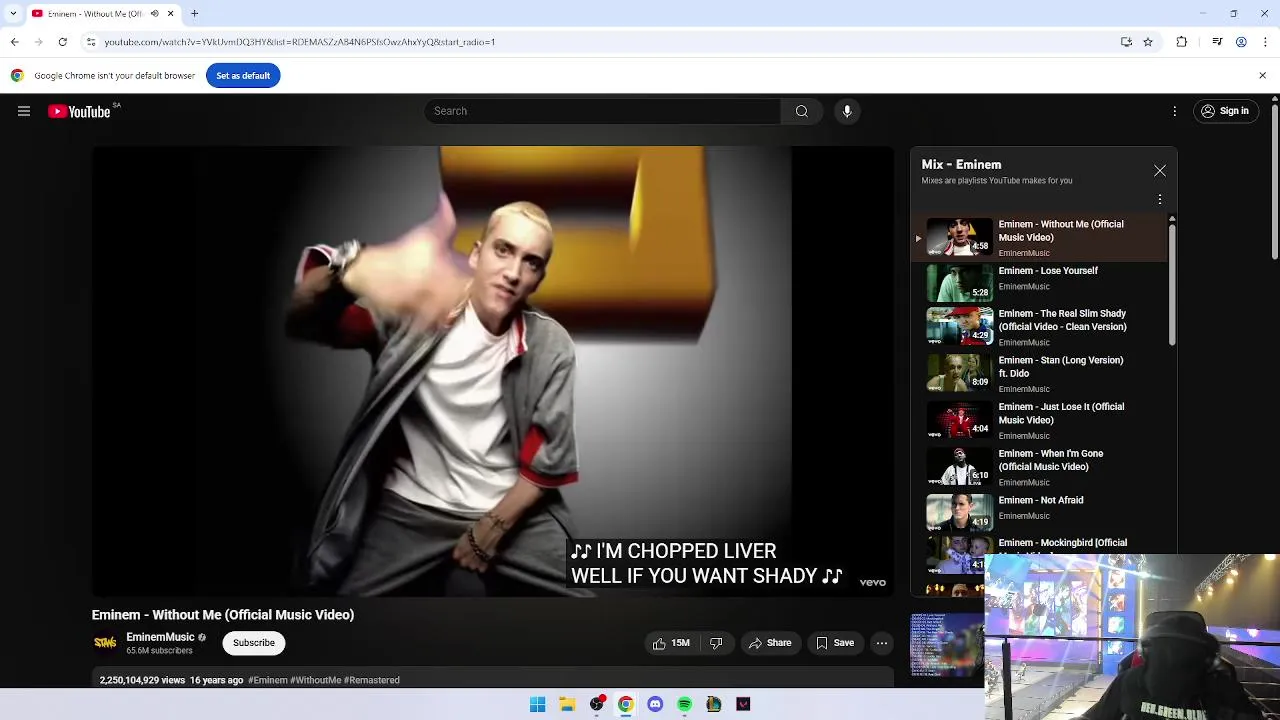The height and width of the screenshot is (720, 1280).
Task: Open YouTube settings three-dot menu
Action: [x=1175, y=111]
